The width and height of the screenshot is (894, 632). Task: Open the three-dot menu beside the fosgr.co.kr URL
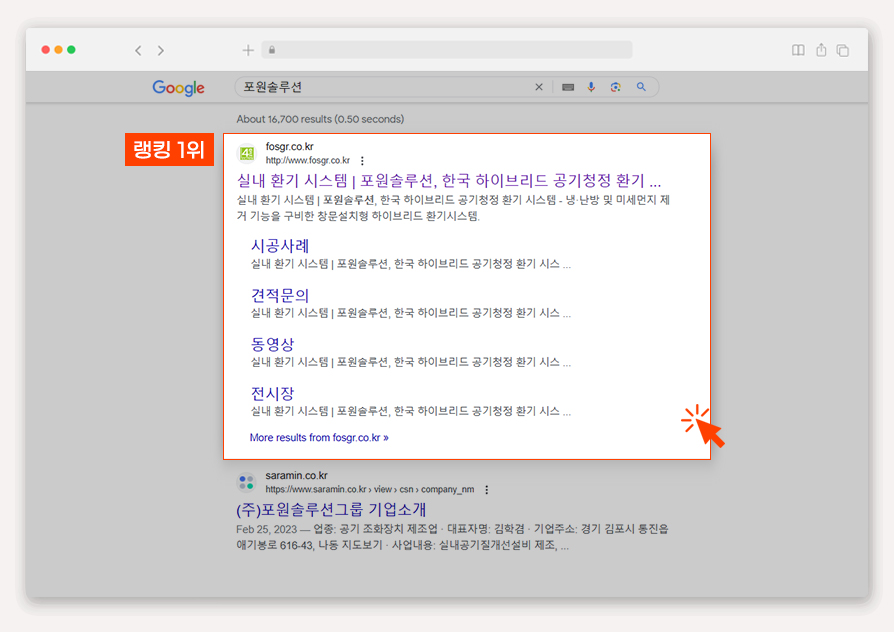coord(362,161)
